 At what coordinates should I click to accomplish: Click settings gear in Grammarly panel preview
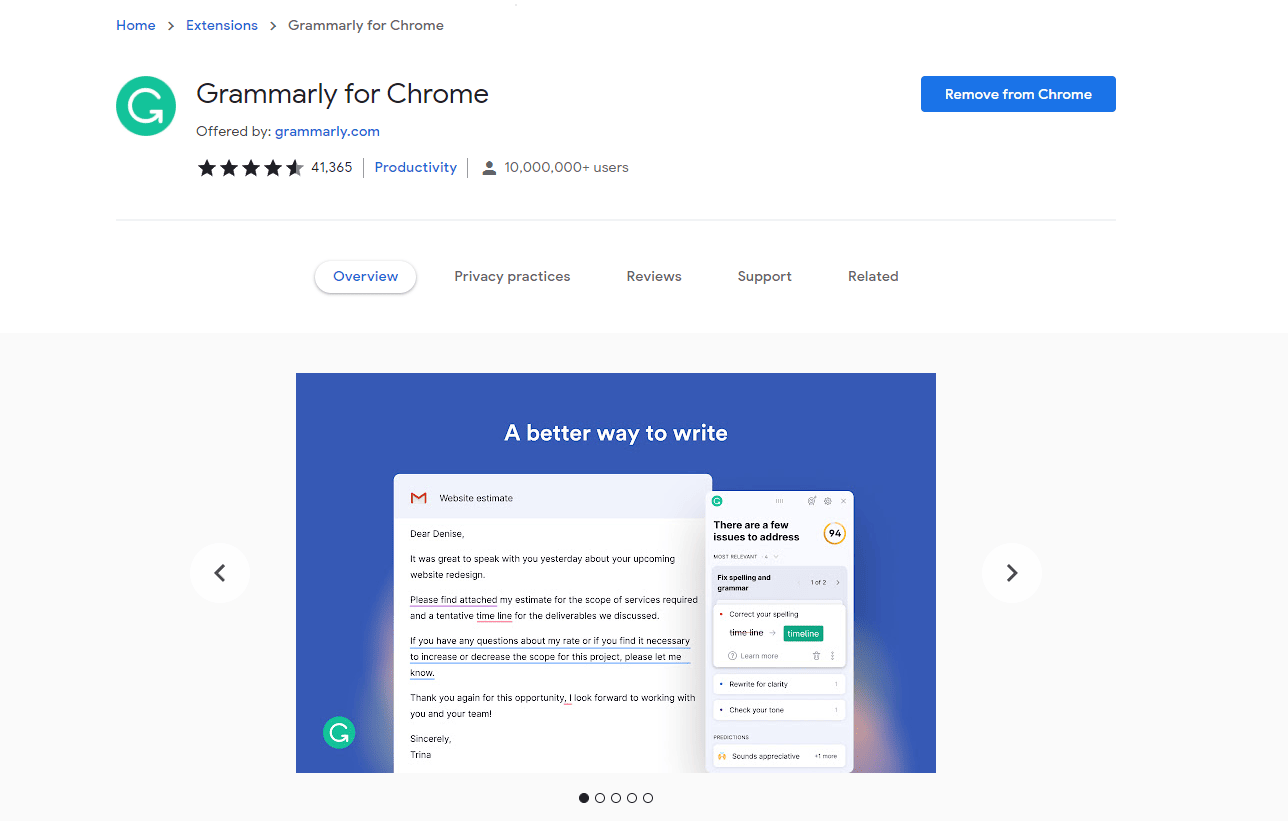pos(828,500)
